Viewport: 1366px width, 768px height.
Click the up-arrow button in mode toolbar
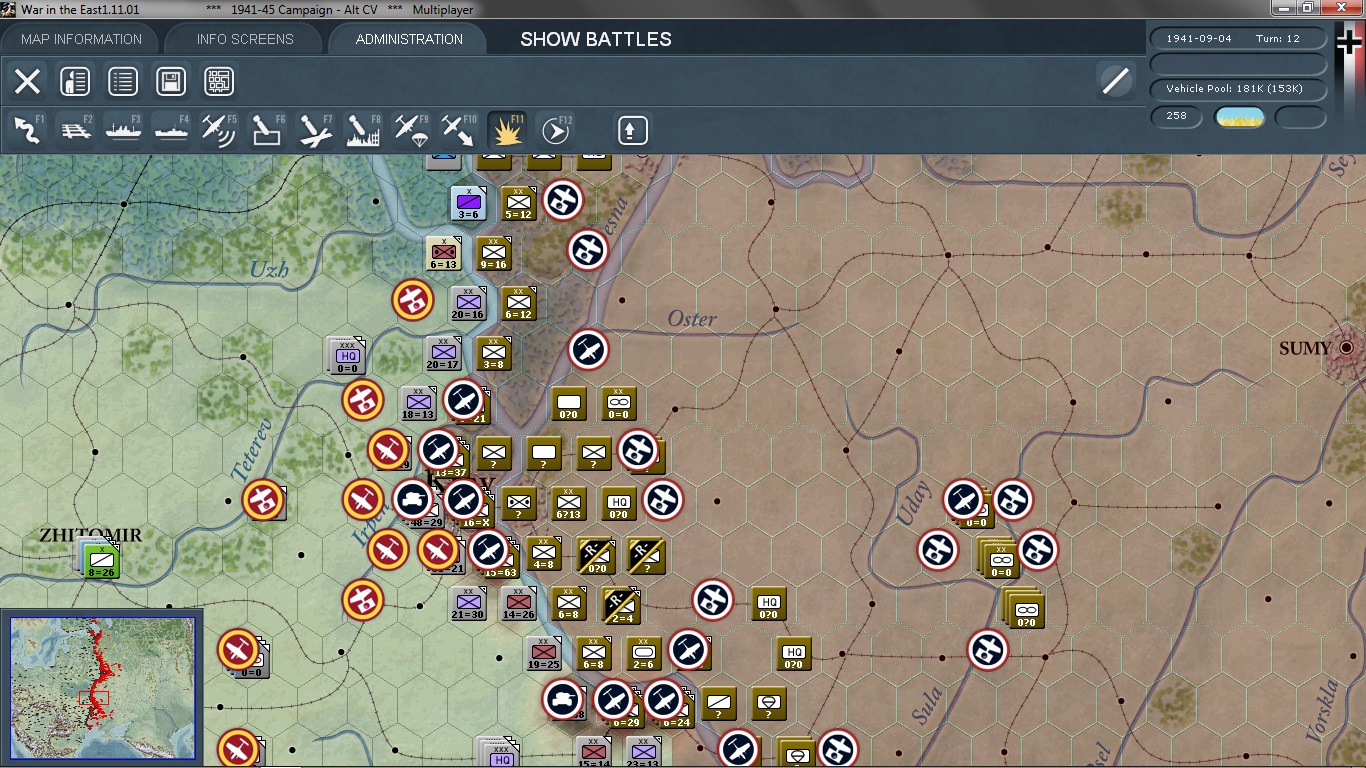click(x=633, y=130)
